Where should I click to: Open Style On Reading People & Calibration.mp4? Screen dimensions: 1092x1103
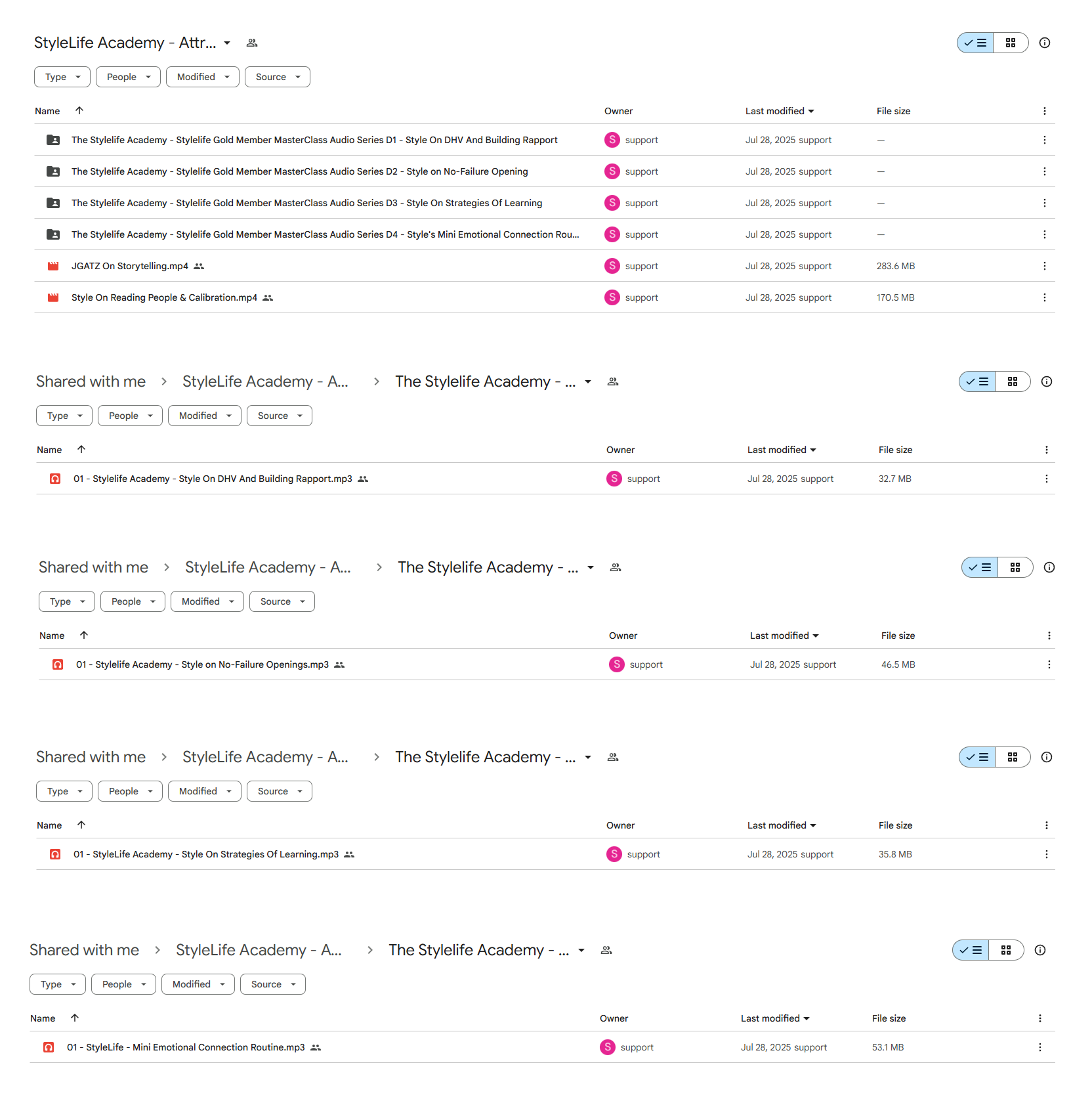[x=164, y=297]
